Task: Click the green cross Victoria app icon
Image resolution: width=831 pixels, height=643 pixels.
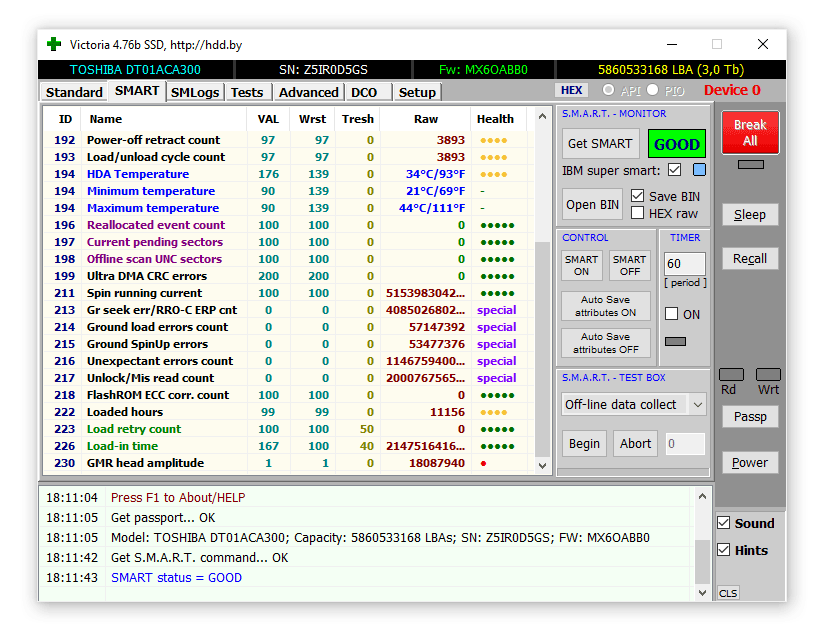Action: pos(53,44)
